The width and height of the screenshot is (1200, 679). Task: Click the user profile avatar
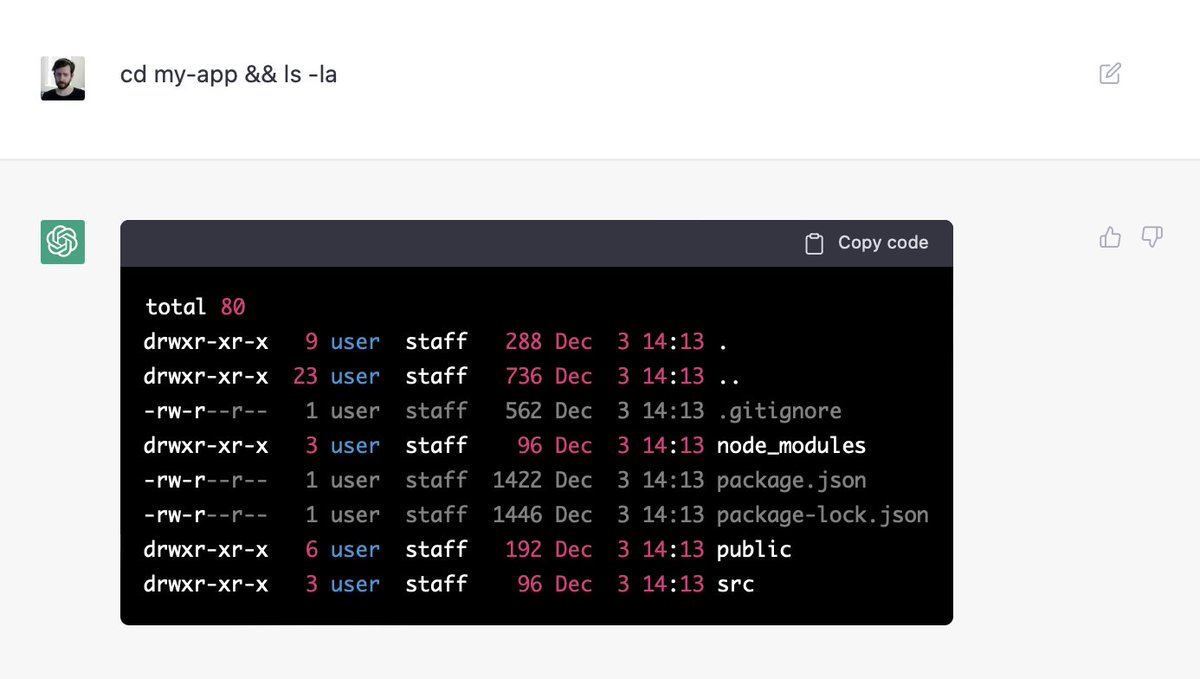62,78
